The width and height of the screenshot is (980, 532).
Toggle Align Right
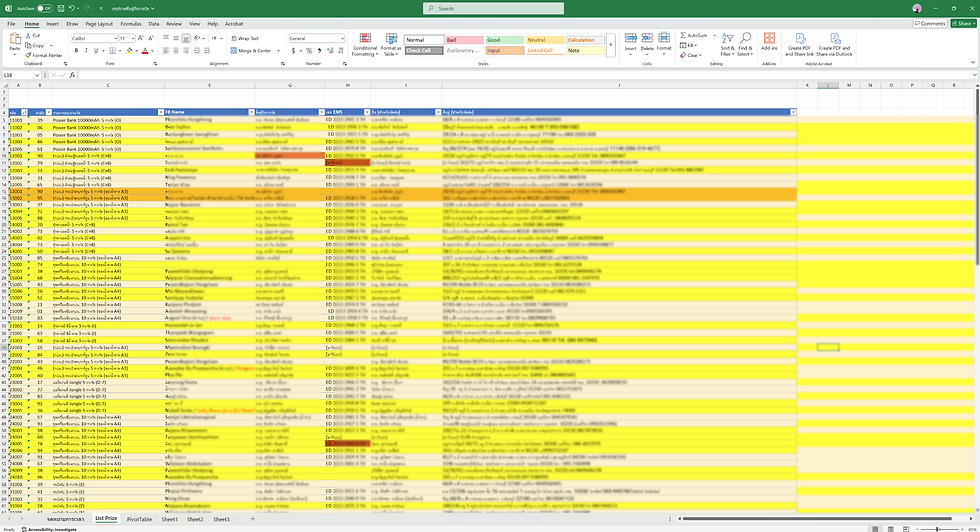186,51
